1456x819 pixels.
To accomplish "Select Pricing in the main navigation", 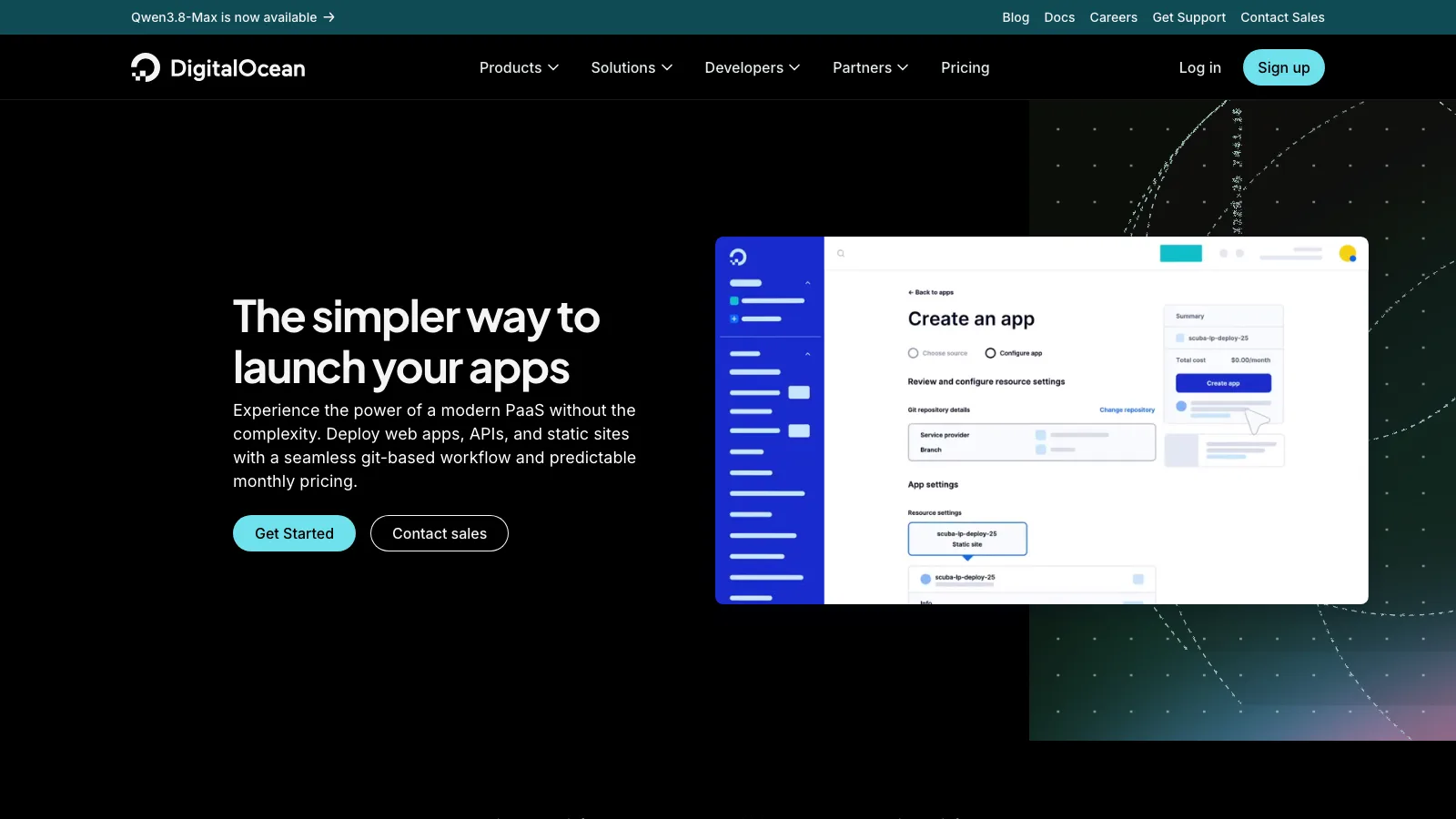I will 965,67.
